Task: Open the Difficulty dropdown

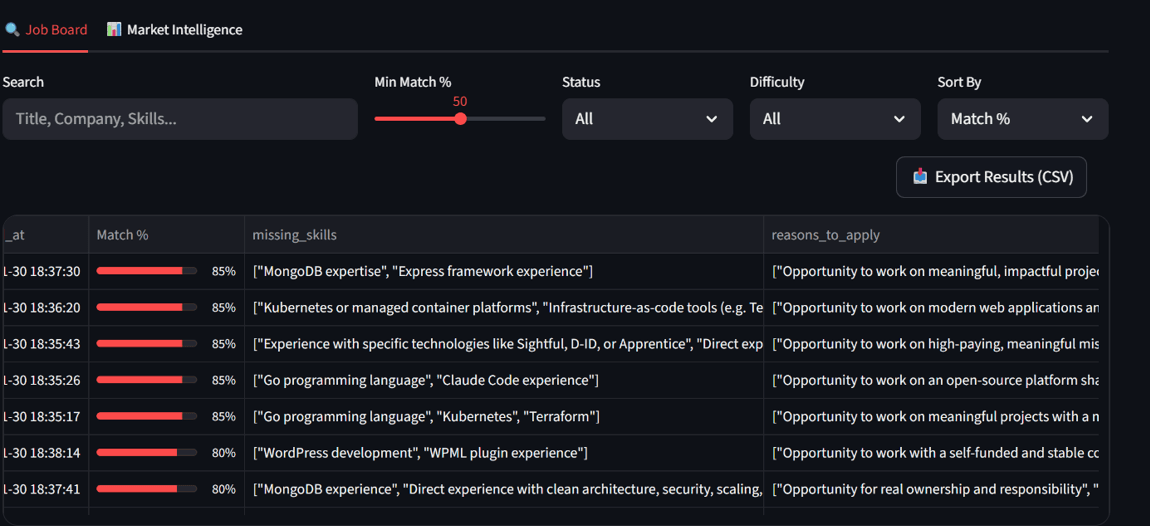Action: point(835,119)
